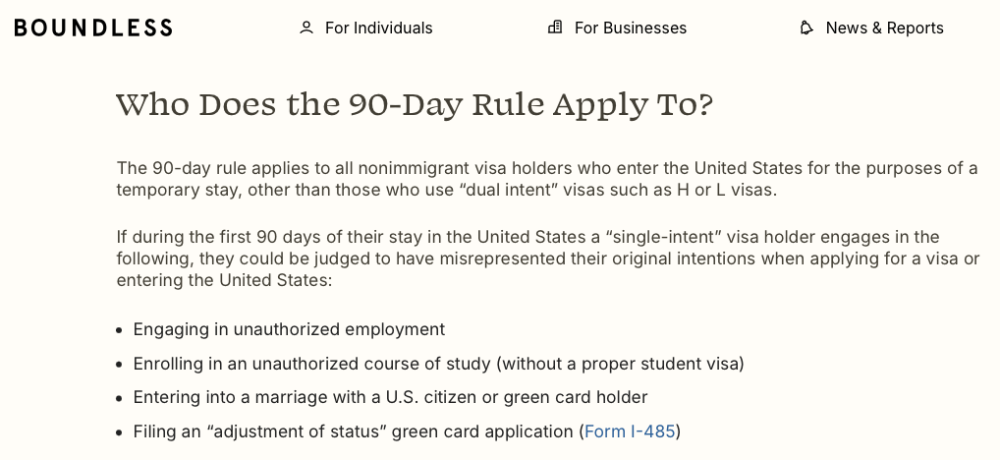Image resolution: width=1000 pixels, height=460 pixels.
Task: Follow the Form I-485 link
Action: 629,432
